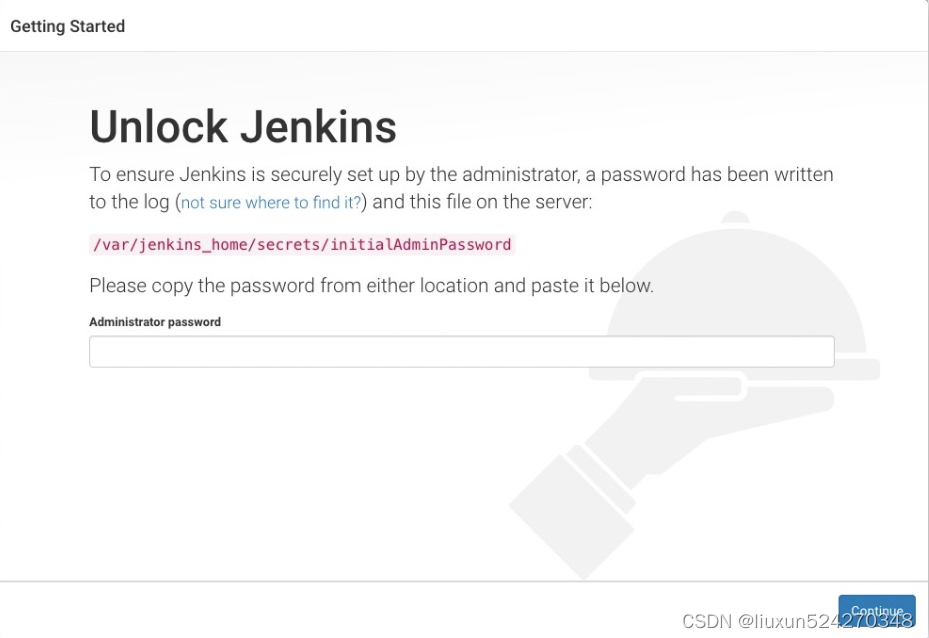929x638 pixels.
Task: Click the 'Getting Started' header text
Action: (x=67, y=26)
